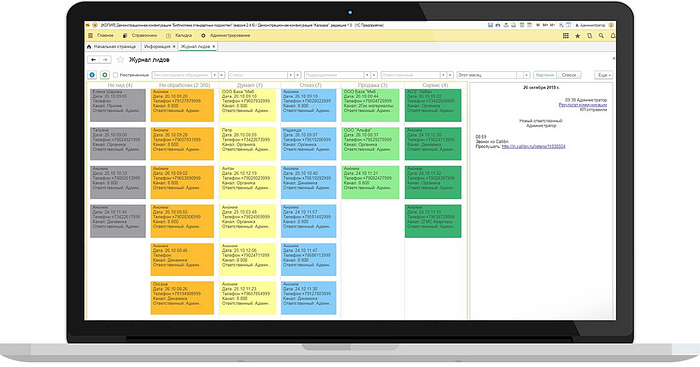Open the 'Калидка' section
This screenshot has height=367, width=700.
click(183, 35)
